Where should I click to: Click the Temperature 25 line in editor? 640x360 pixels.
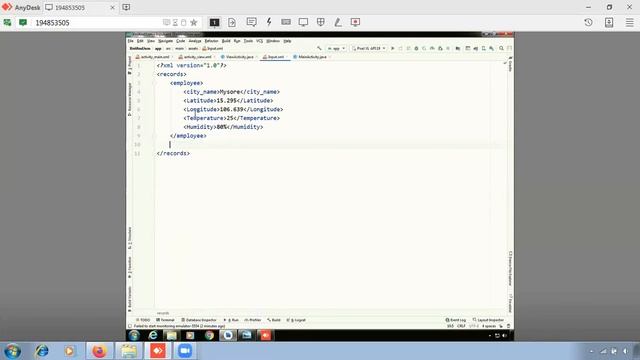tap(232, 118)
